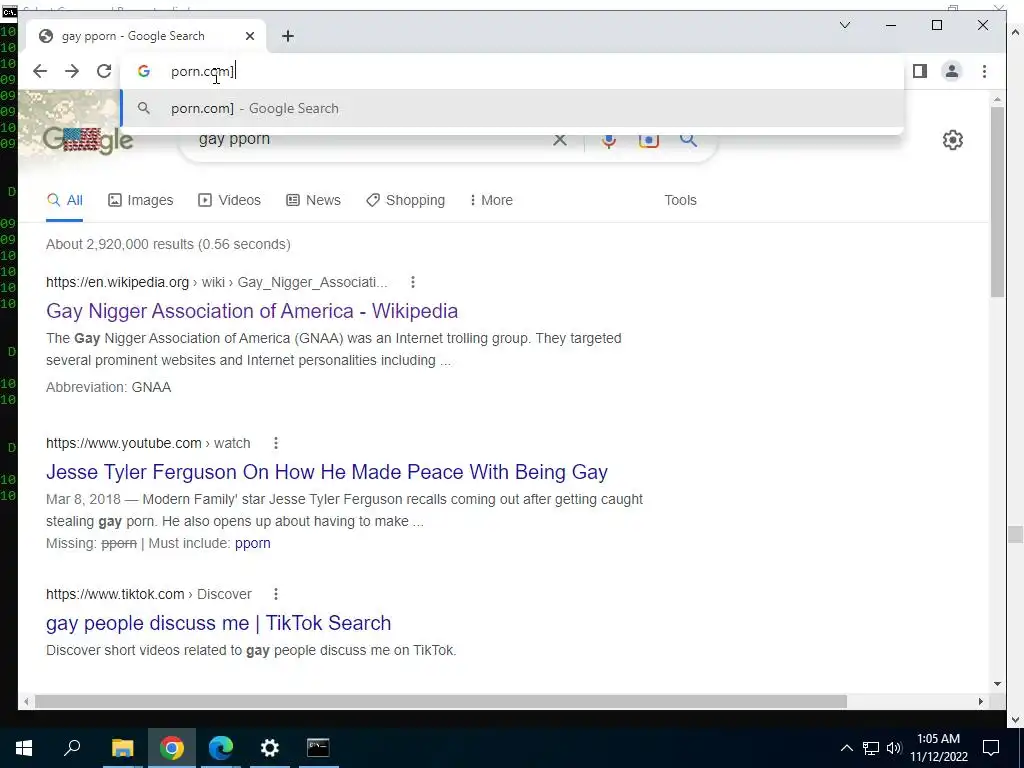
Task: Open the clock showing 1:05 AM
Action: click(x=938, y=748)
